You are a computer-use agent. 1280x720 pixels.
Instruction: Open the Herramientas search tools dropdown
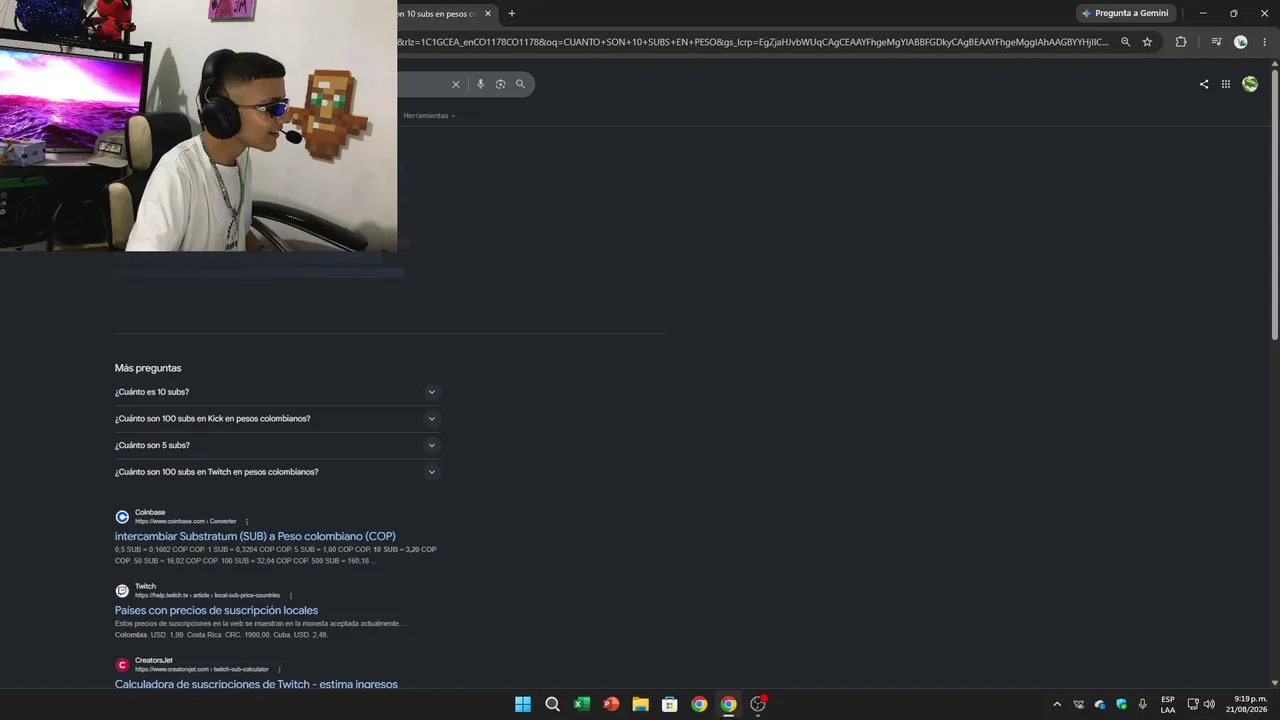point(429,116)
